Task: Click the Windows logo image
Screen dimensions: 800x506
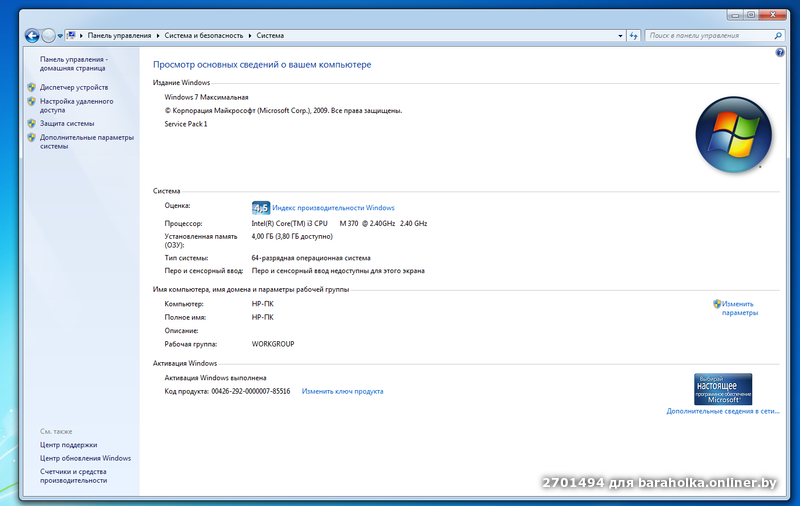Action: coord(734,135)
